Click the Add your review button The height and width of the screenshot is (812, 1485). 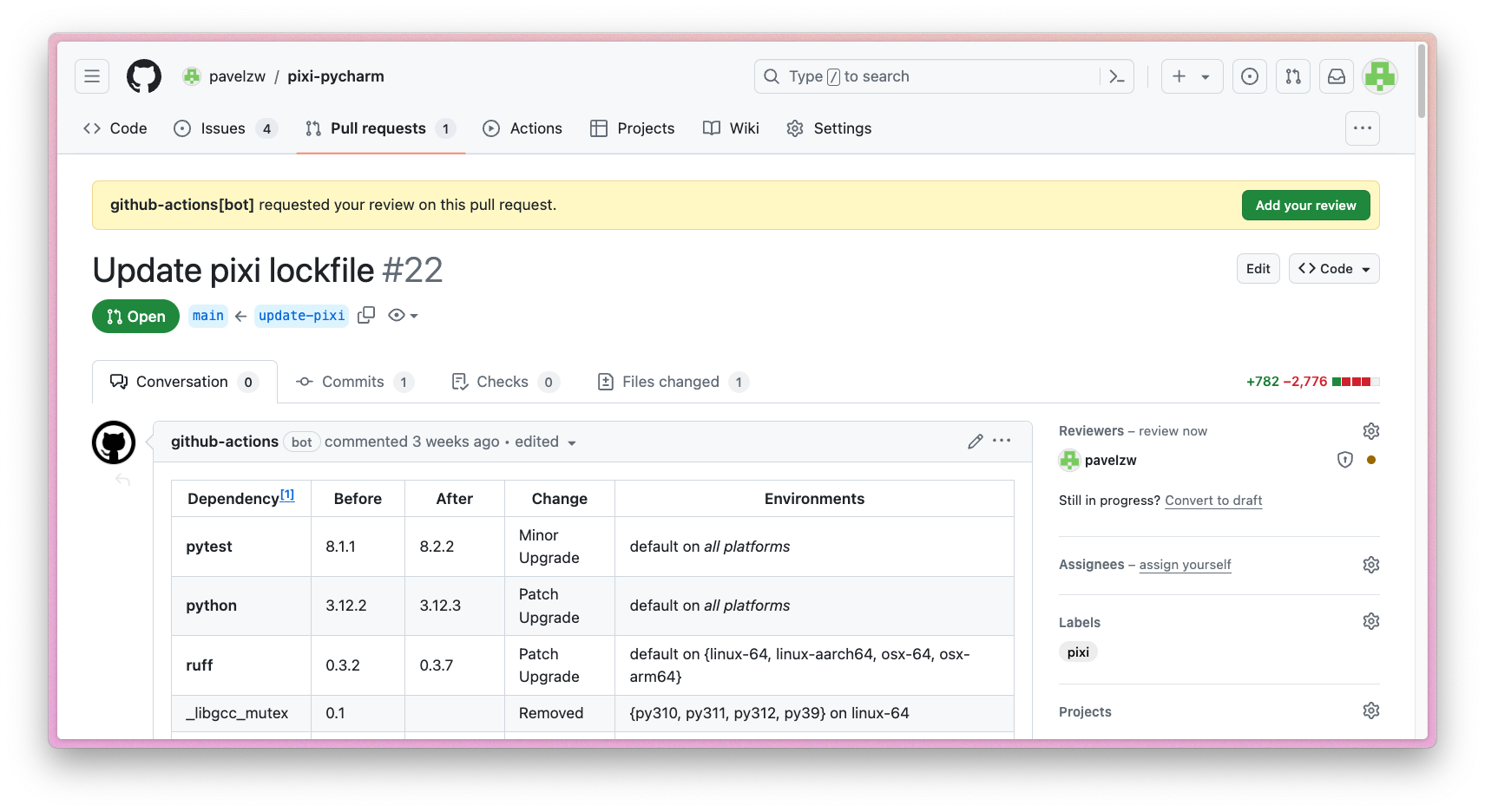(1305, 205)
